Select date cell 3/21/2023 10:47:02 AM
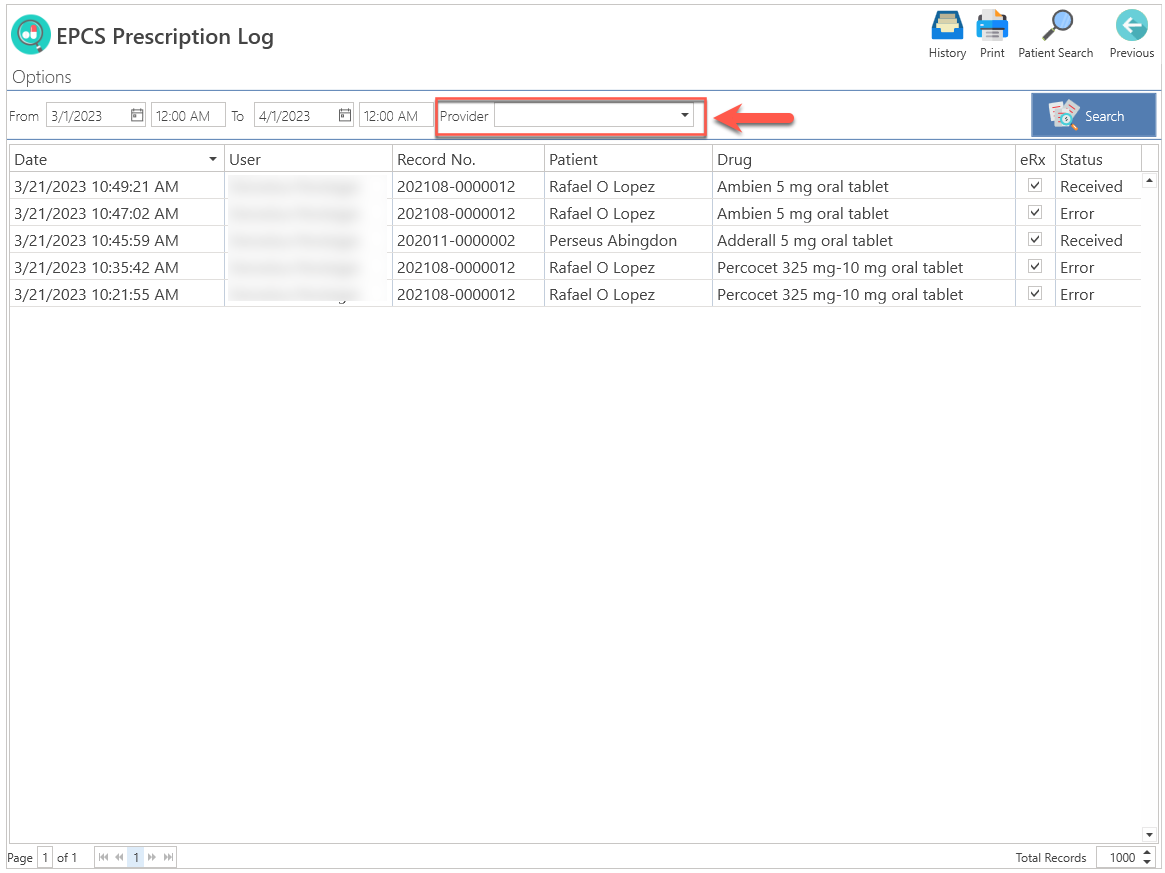 pyautogui.click(x=117, y=213)
